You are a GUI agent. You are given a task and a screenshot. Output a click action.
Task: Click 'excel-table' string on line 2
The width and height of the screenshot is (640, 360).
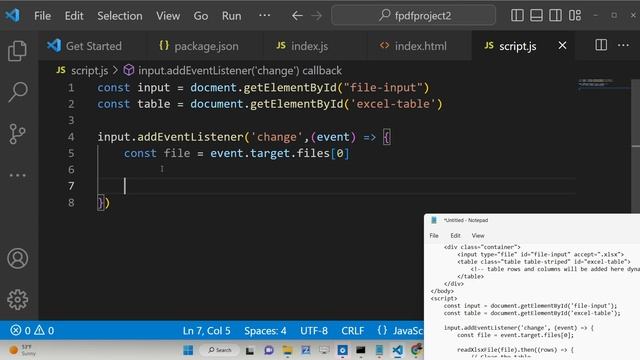pos(393,104)
